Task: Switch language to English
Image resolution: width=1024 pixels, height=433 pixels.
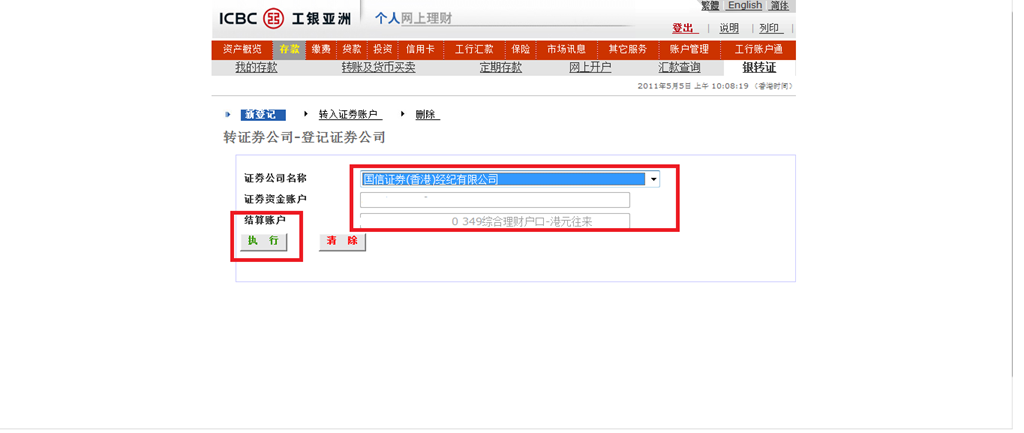Action: pos(745,6)
